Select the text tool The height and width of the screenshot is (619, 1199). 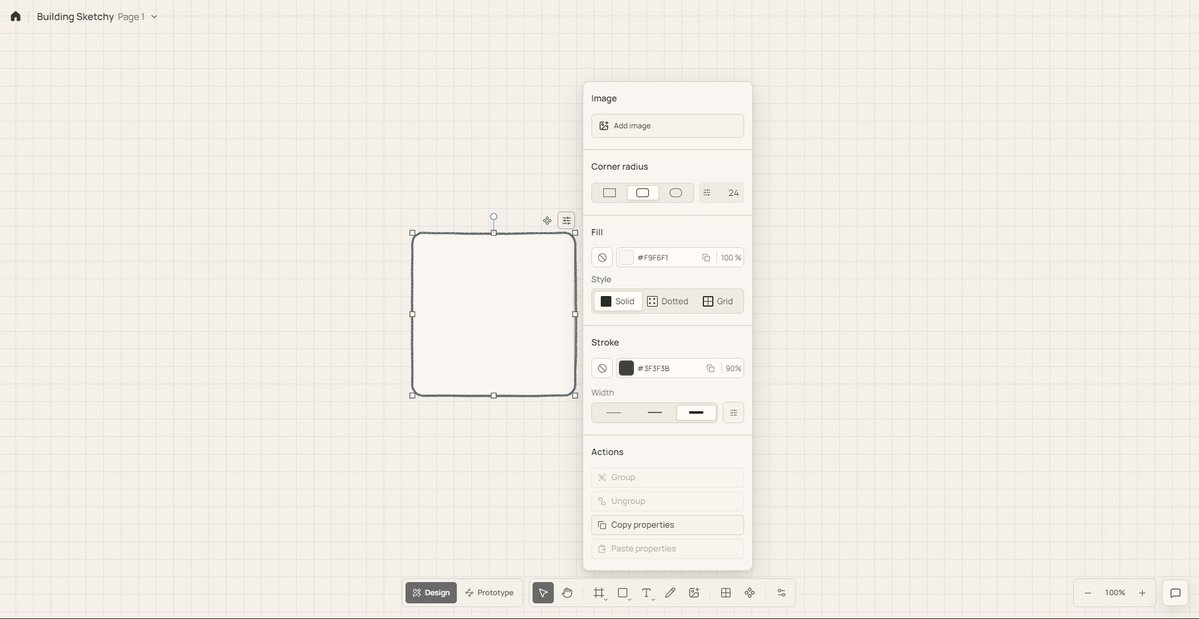tap(646, 593)
